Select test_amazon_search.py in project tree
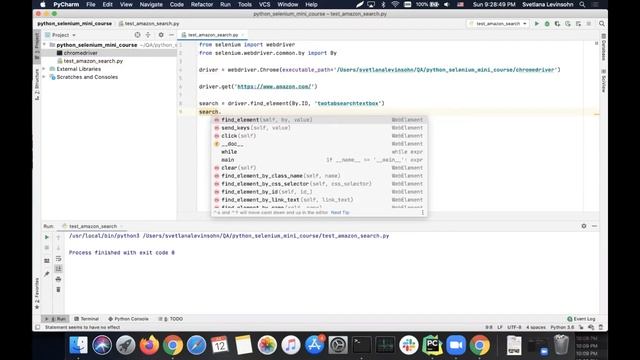Screen dimensions: 640x360 coord(93,61)
